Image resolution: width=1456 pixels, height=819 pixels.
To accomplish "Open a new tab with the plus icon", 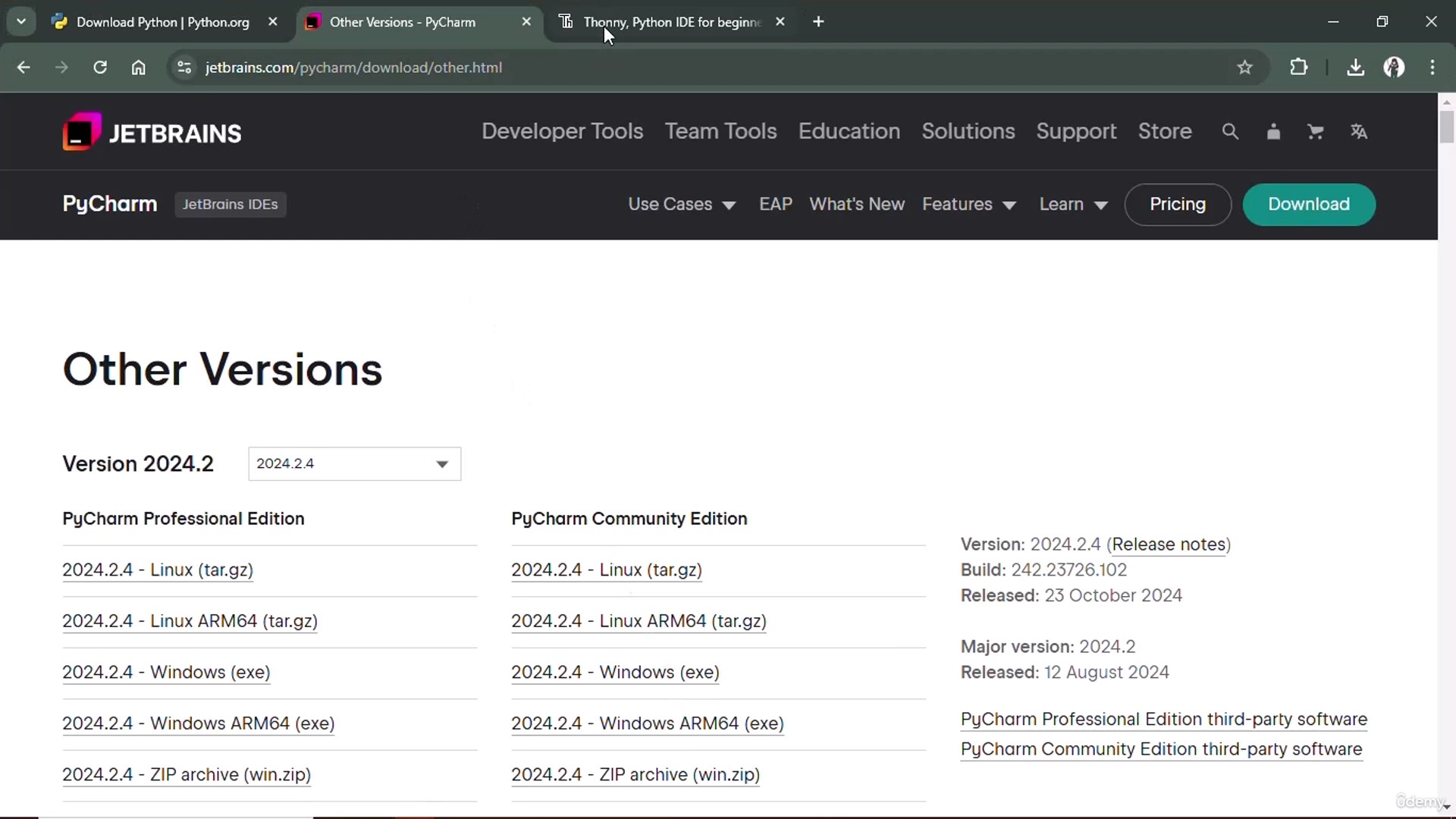I will (818, 22).
